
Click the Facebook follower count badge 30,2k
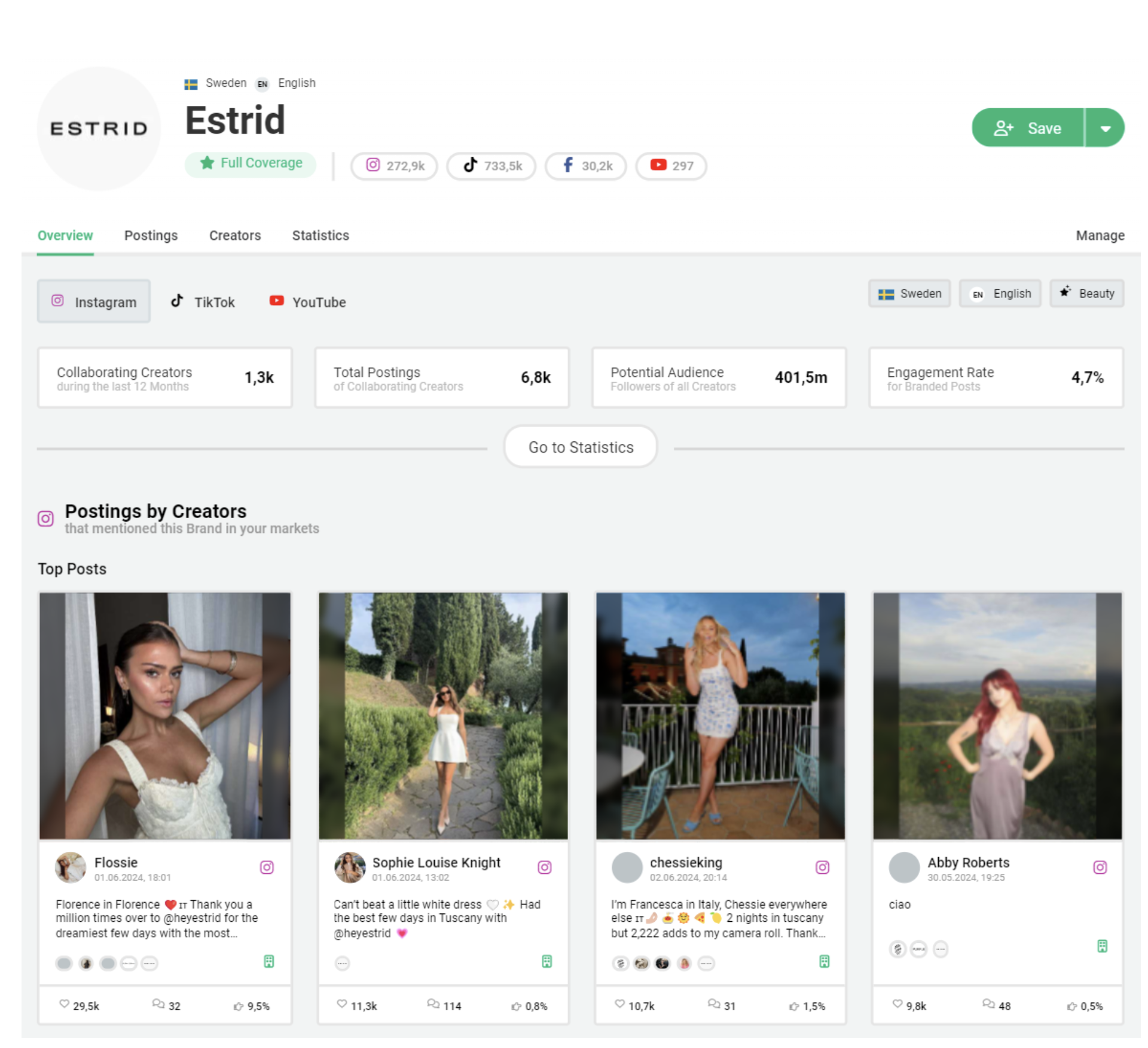tap(586, 166)
